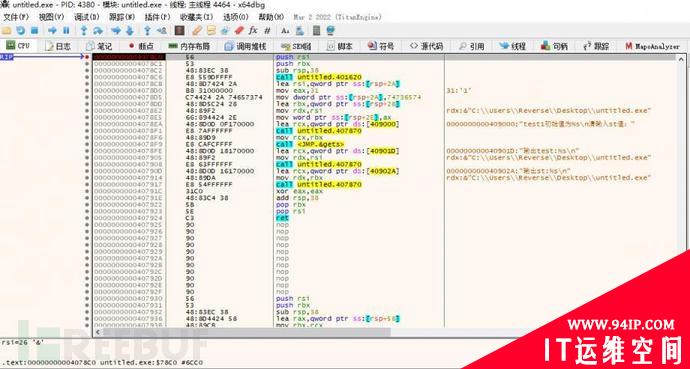Screen dimensions: 690x369
Task: Run the program with the arrow icon
Action: pyautogui.click(x=52, y=31)
